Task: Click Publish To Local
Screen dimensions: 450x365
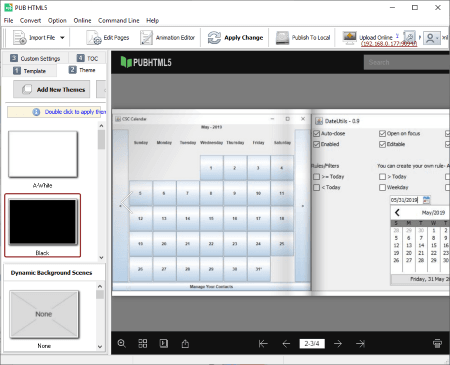Action: tap(303, 38)
